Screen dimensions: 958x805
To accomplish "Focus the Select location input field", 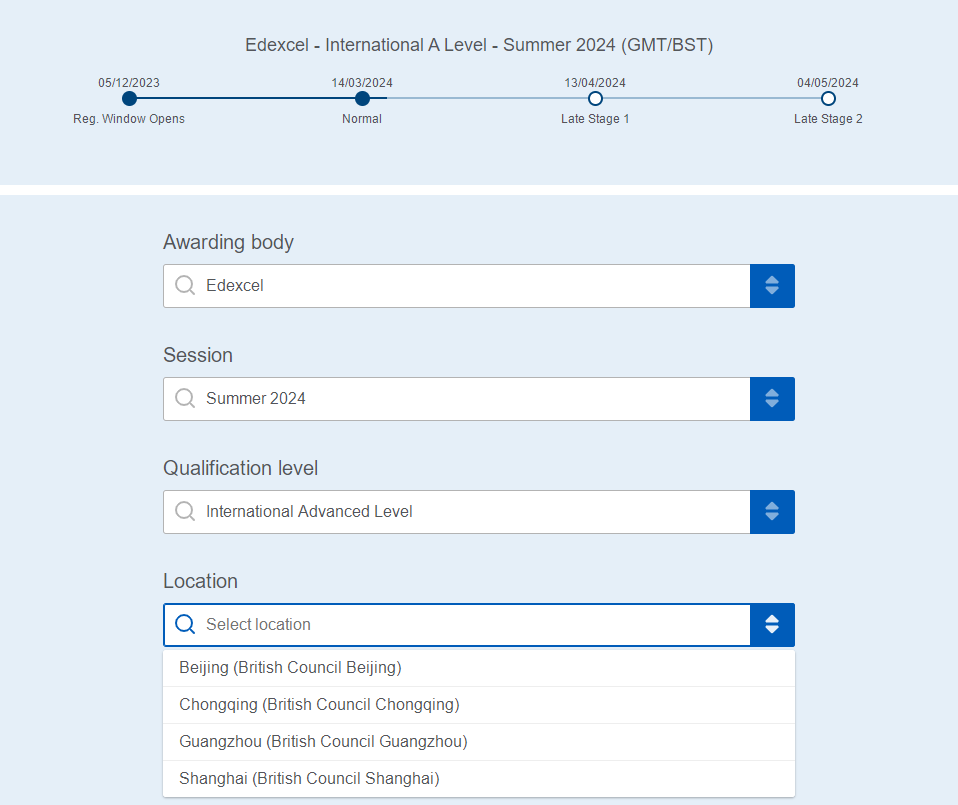I will tap(456, 625).
